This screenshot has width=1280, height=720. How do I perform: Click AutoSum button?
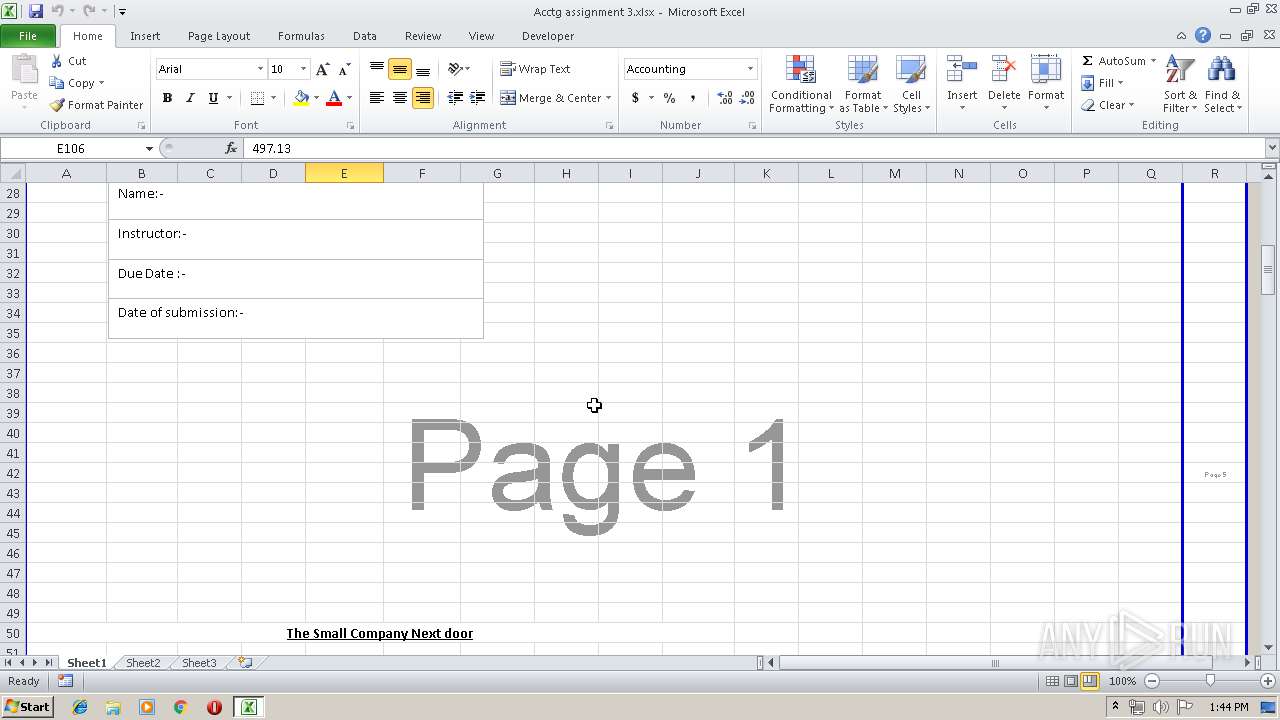click(1112, 61)
